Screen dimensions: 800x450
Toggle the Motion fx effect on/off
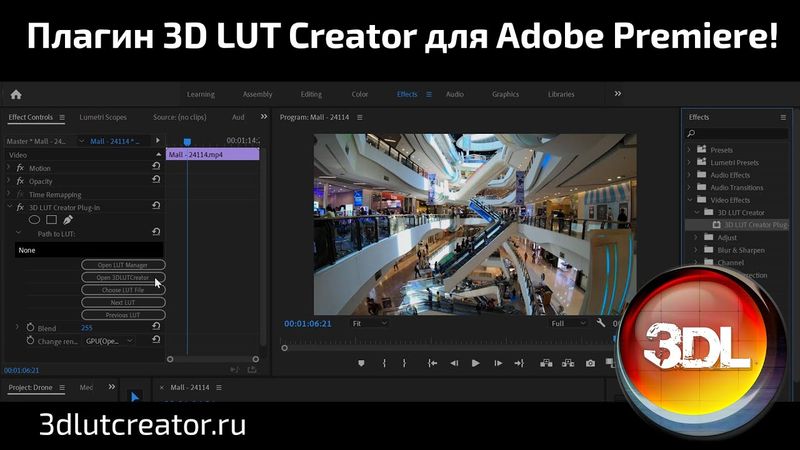(x=20, y=168)
